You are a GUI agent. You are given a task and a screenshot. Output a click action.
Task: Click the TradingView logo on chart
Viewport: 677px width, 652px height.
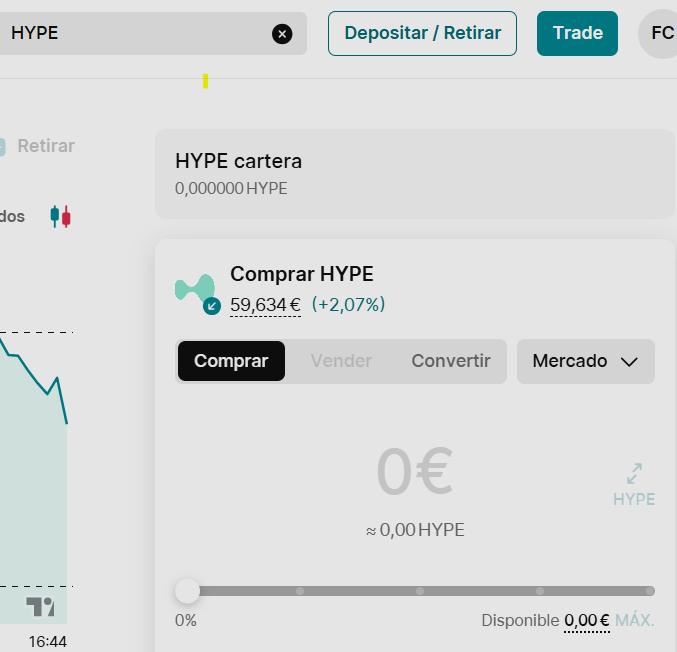coord(40,606)
